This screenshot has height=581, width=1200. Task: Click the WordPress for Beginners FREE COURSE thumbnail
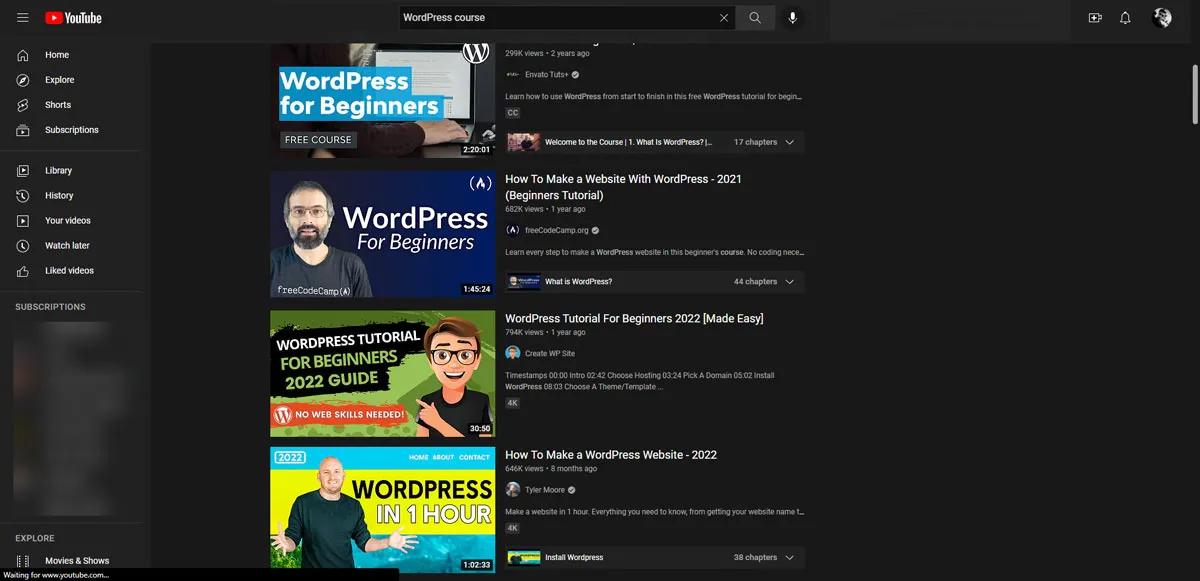coord(382,100)
